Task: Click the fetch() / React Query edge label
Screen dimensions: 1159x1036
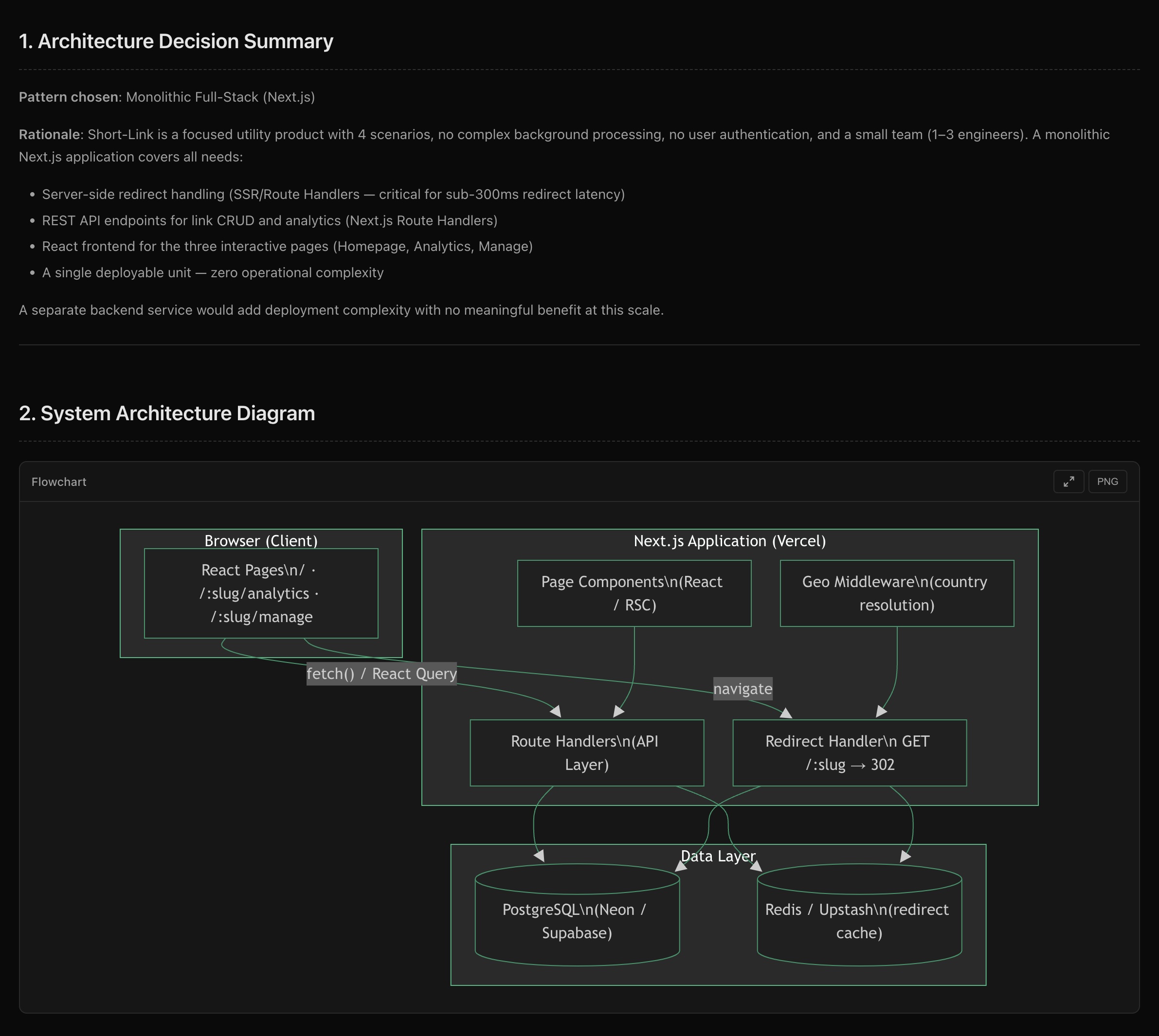Action: click(x=381, y=673)
